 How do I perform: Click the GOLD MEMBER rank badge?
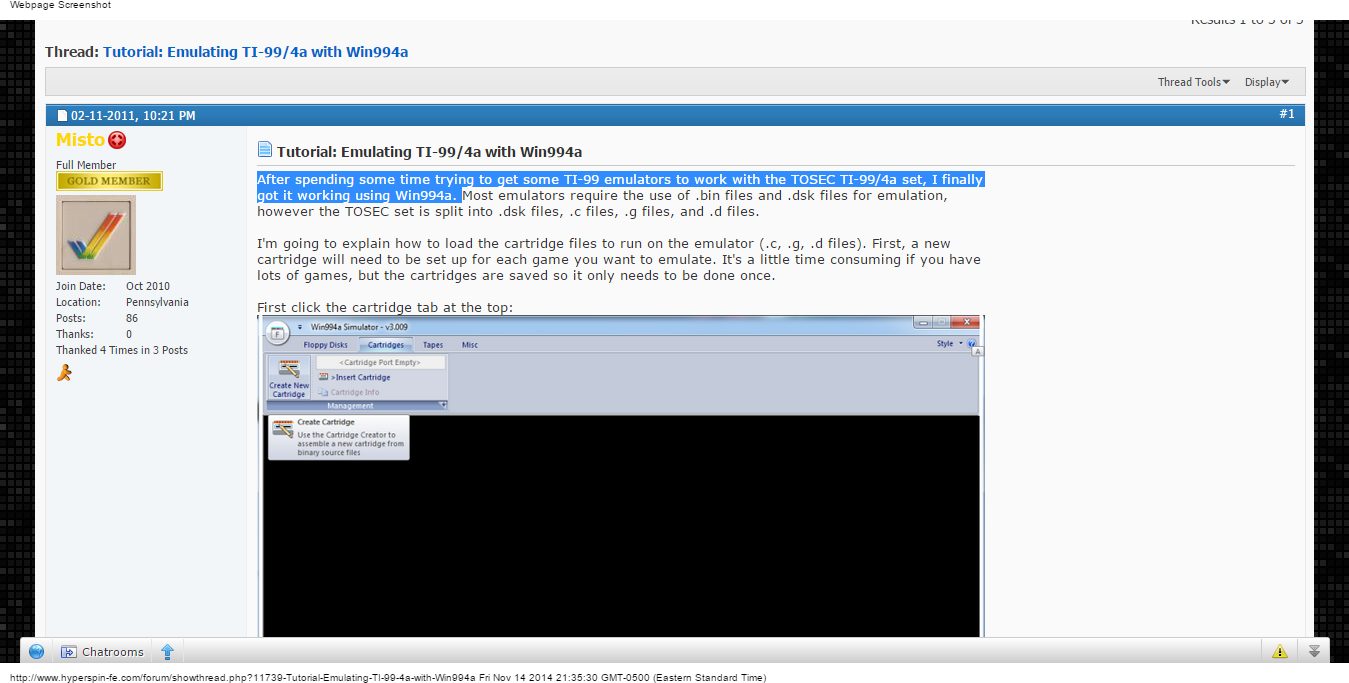[x=109, y=181]
